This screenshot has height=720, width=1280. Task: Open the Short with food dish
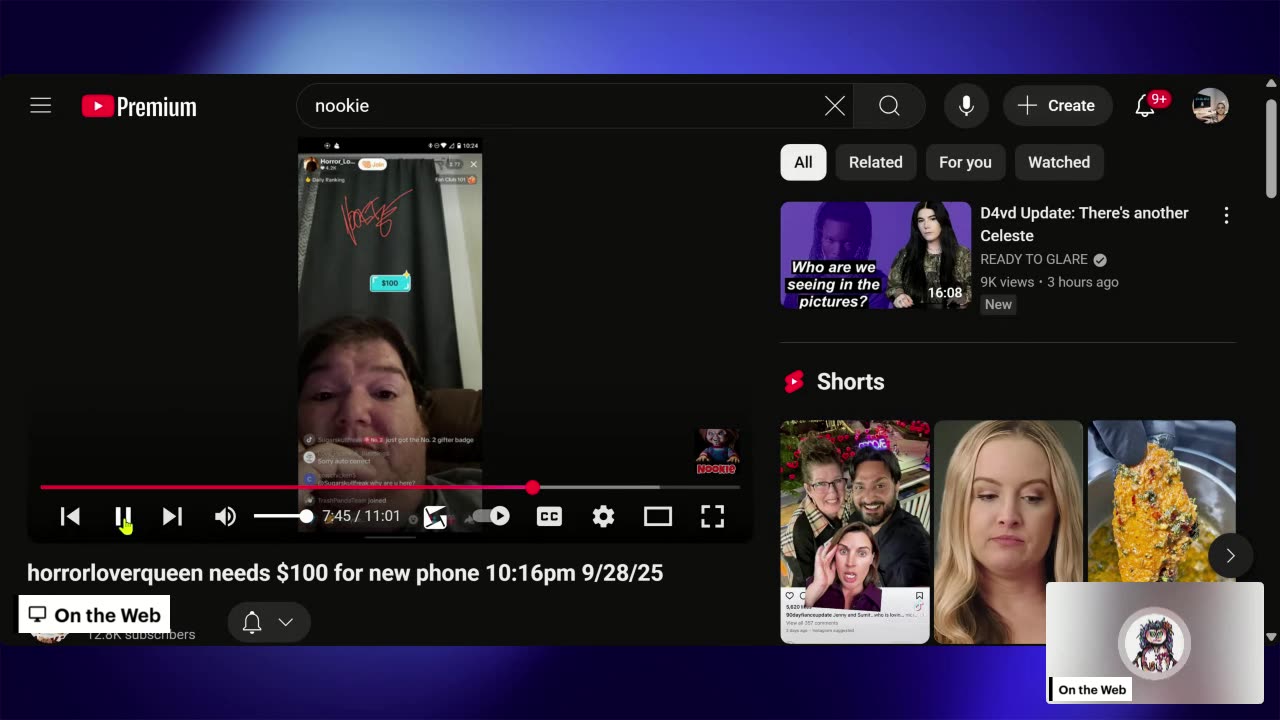1162,500
